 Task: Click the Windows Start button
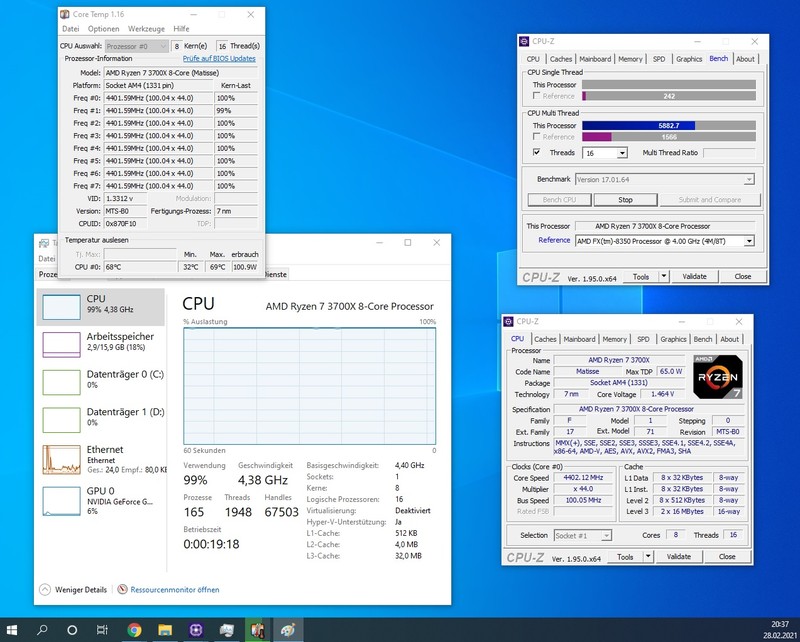click(14, 630)
